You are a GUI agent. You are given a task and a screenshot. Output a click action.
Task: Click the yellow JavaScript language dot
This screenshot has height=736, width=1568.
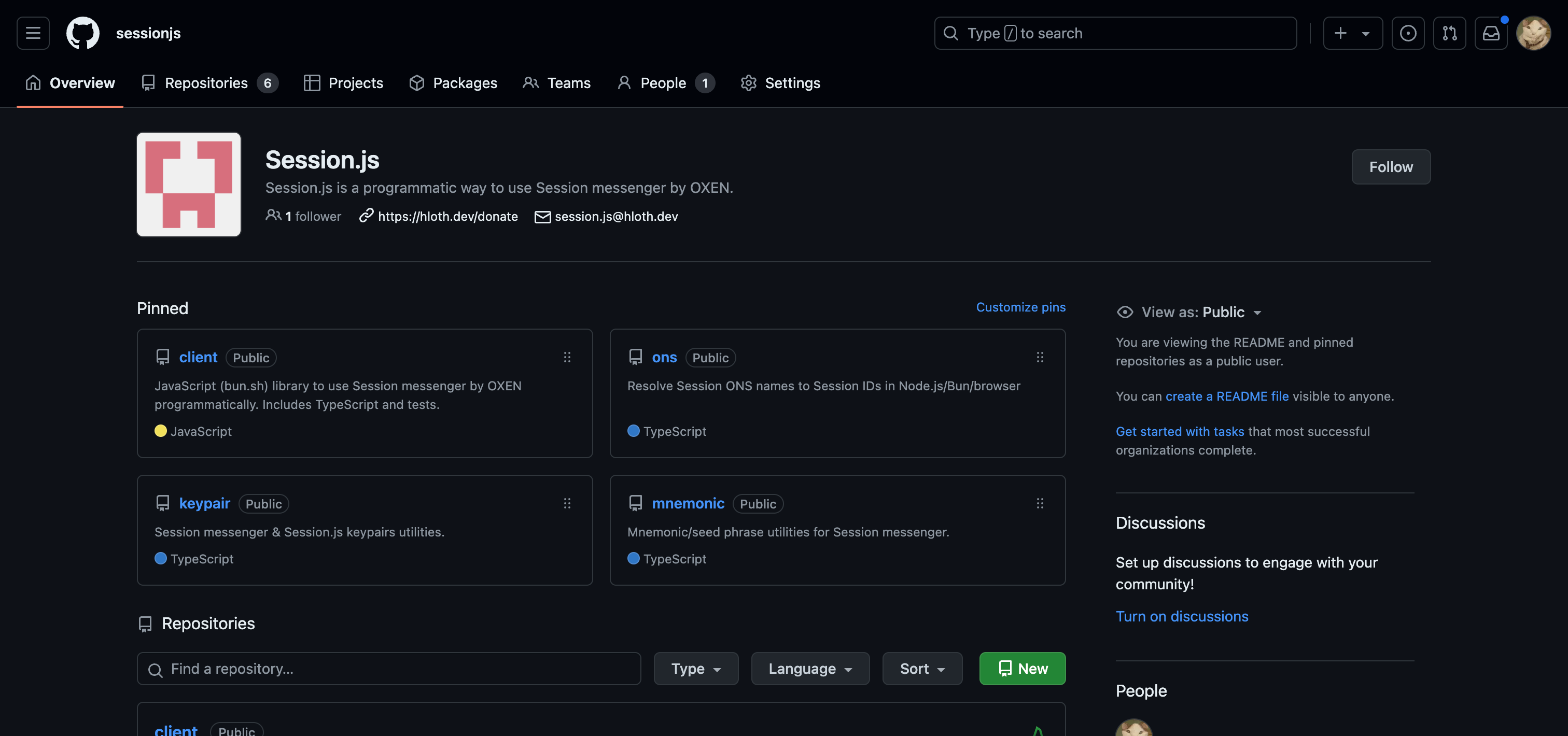pos(161,431)
